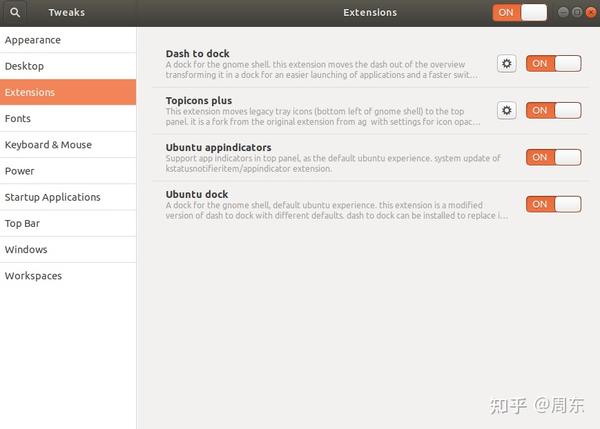Close the Tweaks window
Image resolution: width=600 pixels, height=429 pixels.
[589, 13]
